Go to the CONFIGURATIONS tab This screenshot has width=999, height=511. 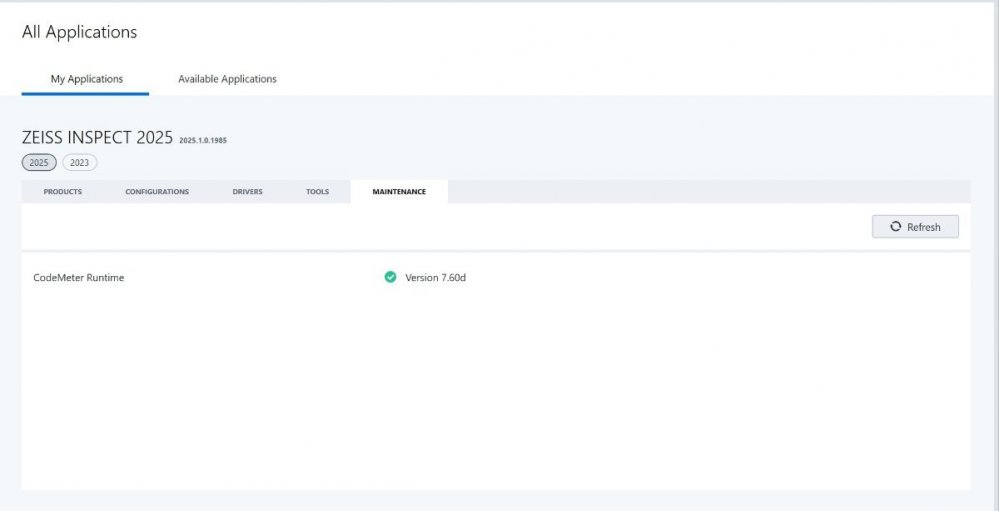coord(157,192)
